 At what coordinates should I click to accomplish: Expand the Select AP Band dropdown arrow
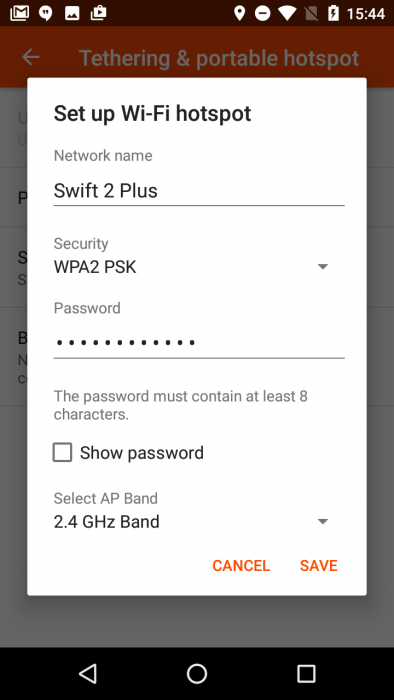(323, 521)
